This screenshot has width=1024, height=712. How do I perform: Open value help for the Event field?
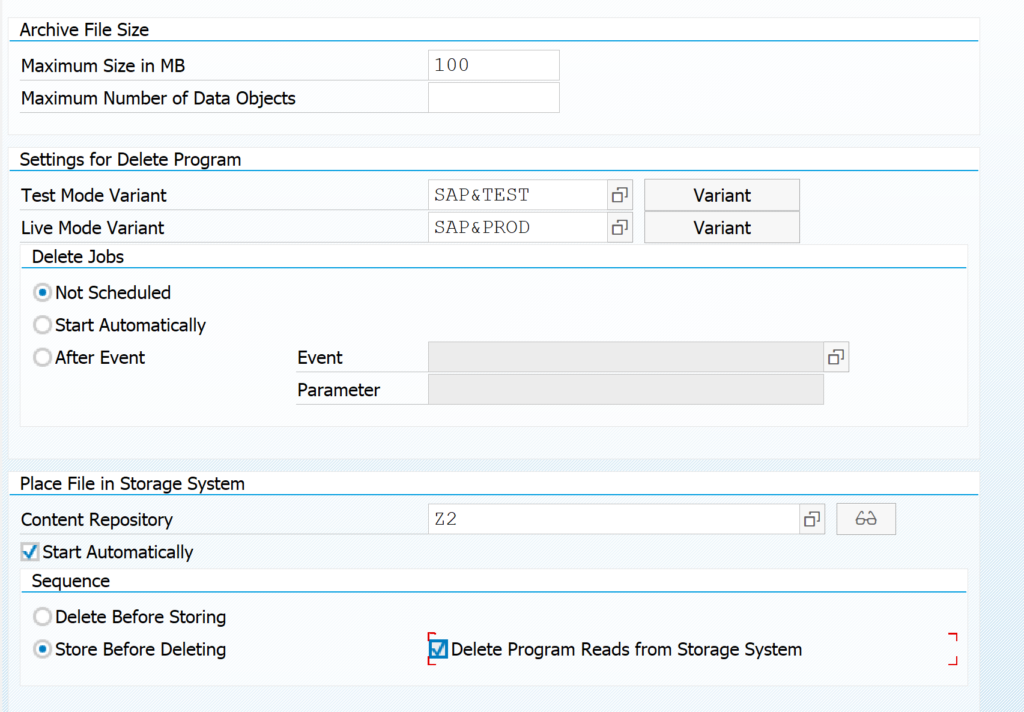click(x=836, y=357)
